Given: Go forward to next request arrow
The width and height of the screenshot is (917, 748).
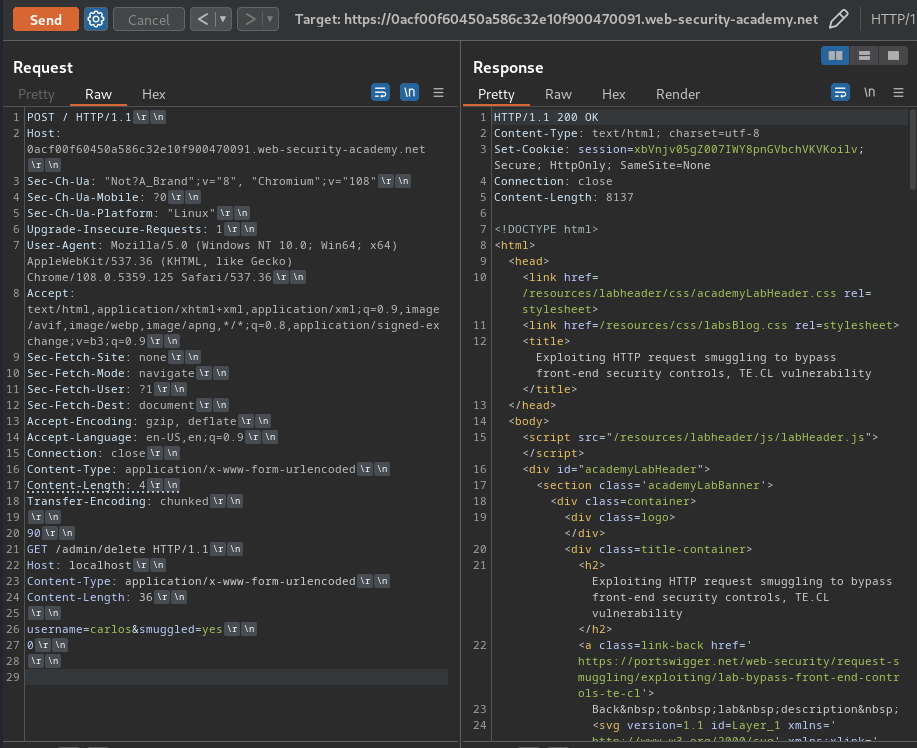Looking at the screenshot, I should (x=250, y=19).
